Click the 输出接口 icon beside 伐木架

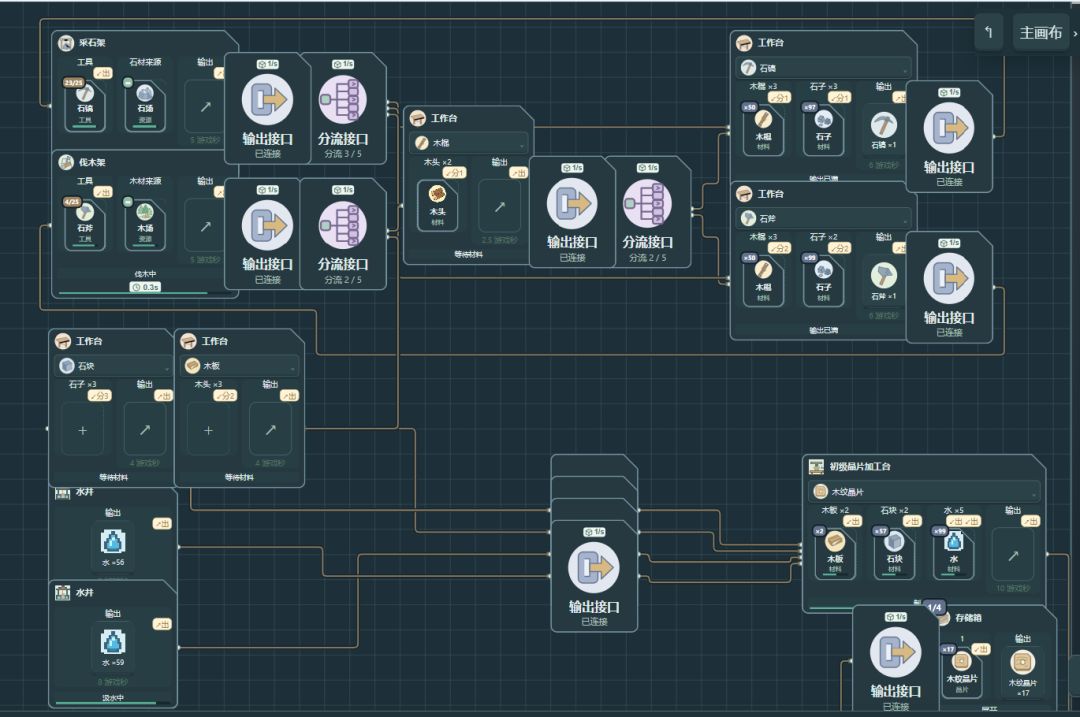click(267, 225)
